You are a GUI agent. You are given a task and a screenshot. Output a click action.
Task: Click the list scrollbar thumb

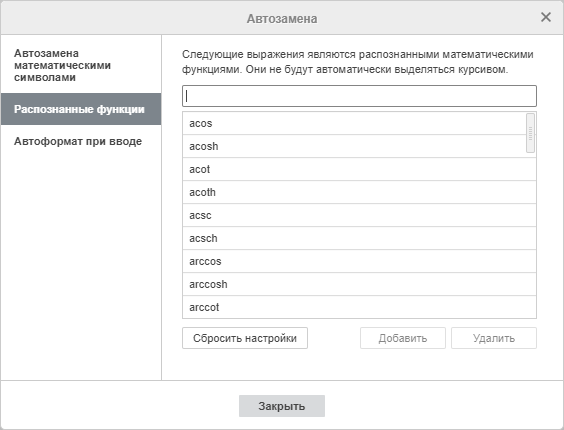[530, 133]
